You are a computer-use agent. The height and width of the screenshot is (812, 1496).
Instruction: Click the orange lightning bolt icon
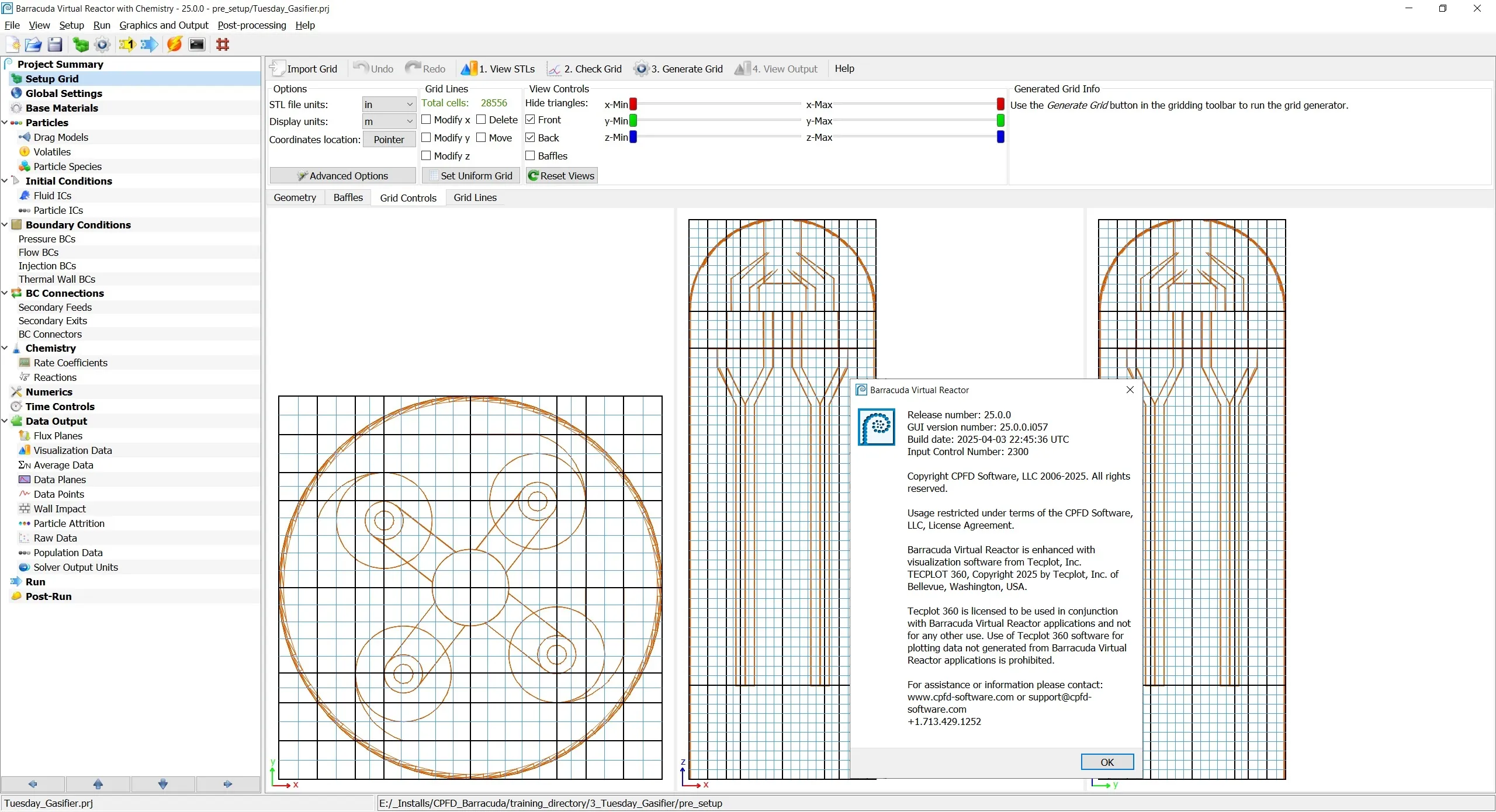175,44
